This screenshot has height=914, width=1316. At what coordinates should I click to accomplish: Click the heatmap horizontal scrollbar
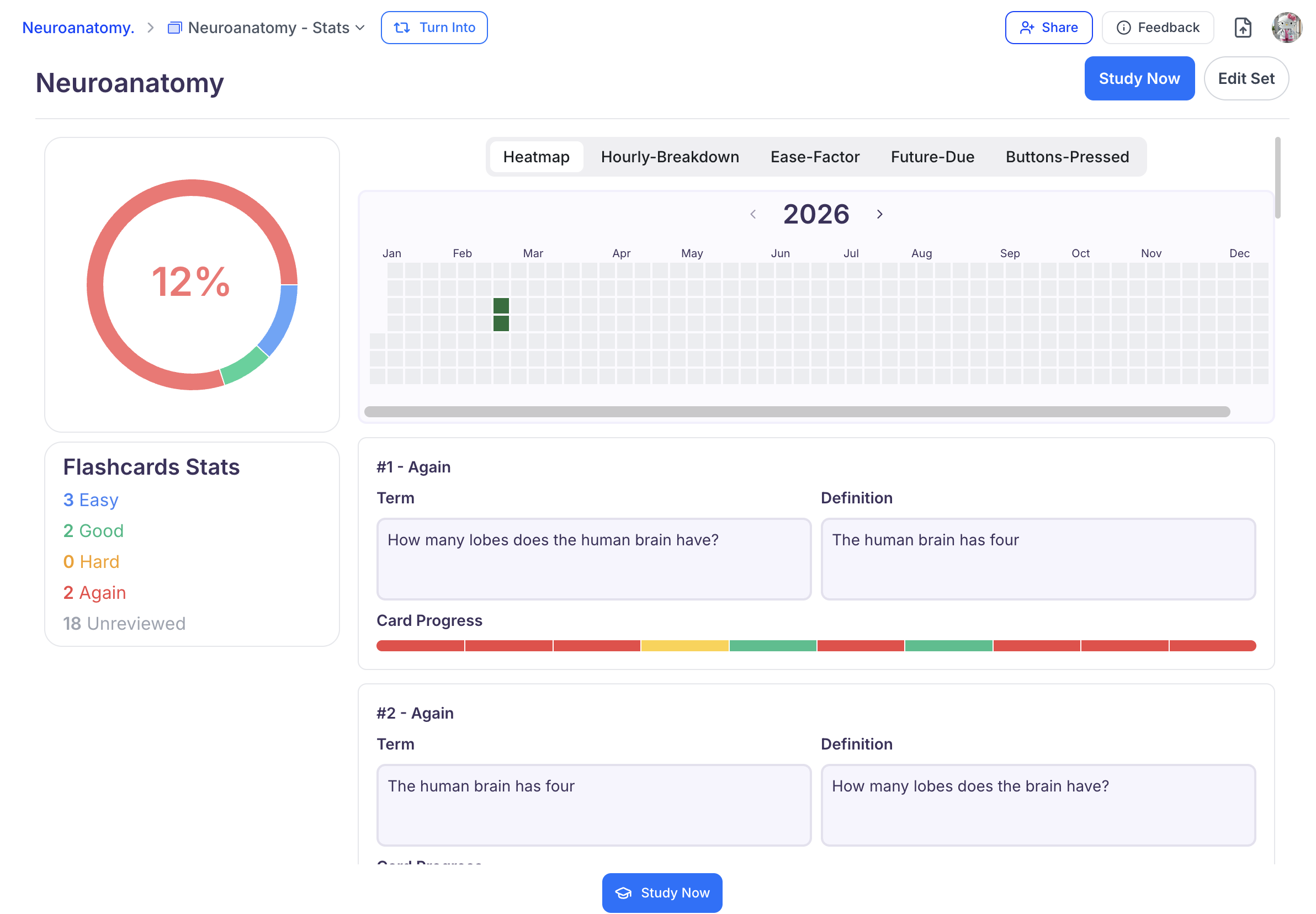(x=796, y=412)
